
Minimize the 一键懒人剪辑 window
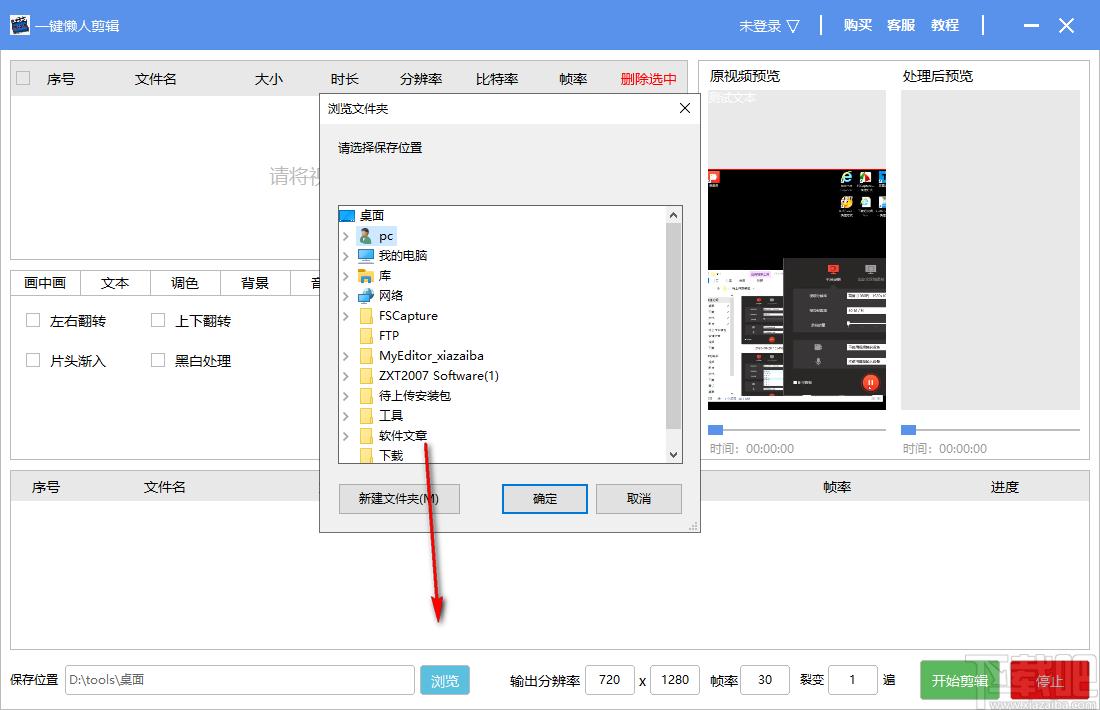coord(1031,26)
